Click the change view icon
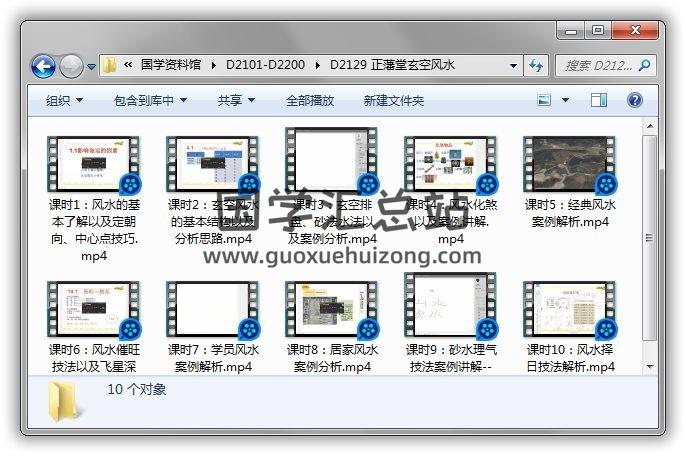The image size is (686, 456). point(544,100)
